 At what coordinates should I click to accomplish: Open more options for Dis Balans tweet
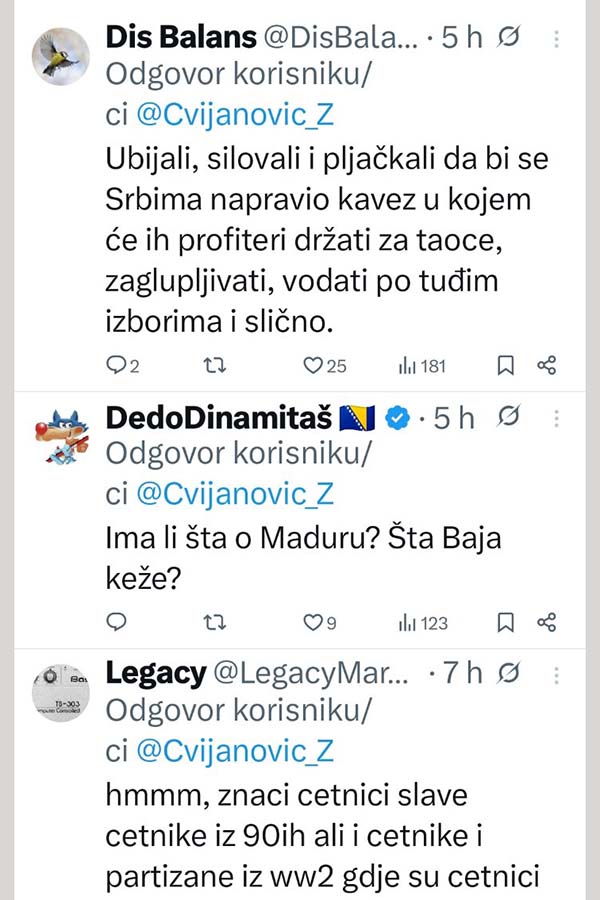point(557,38)
